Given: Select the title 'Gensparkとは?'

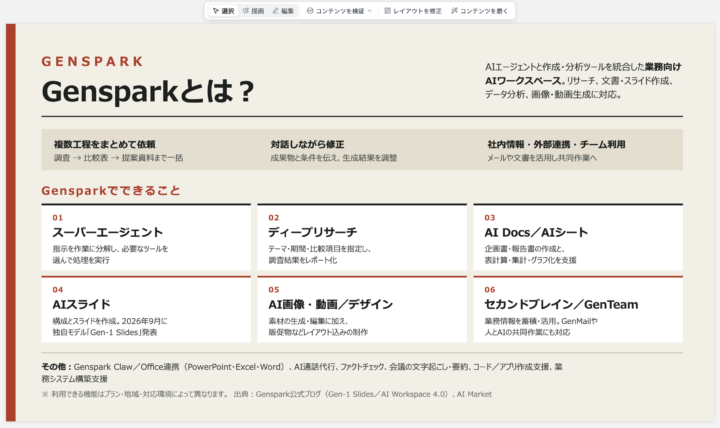Looking at the screenshot, I should pos(147,91).
